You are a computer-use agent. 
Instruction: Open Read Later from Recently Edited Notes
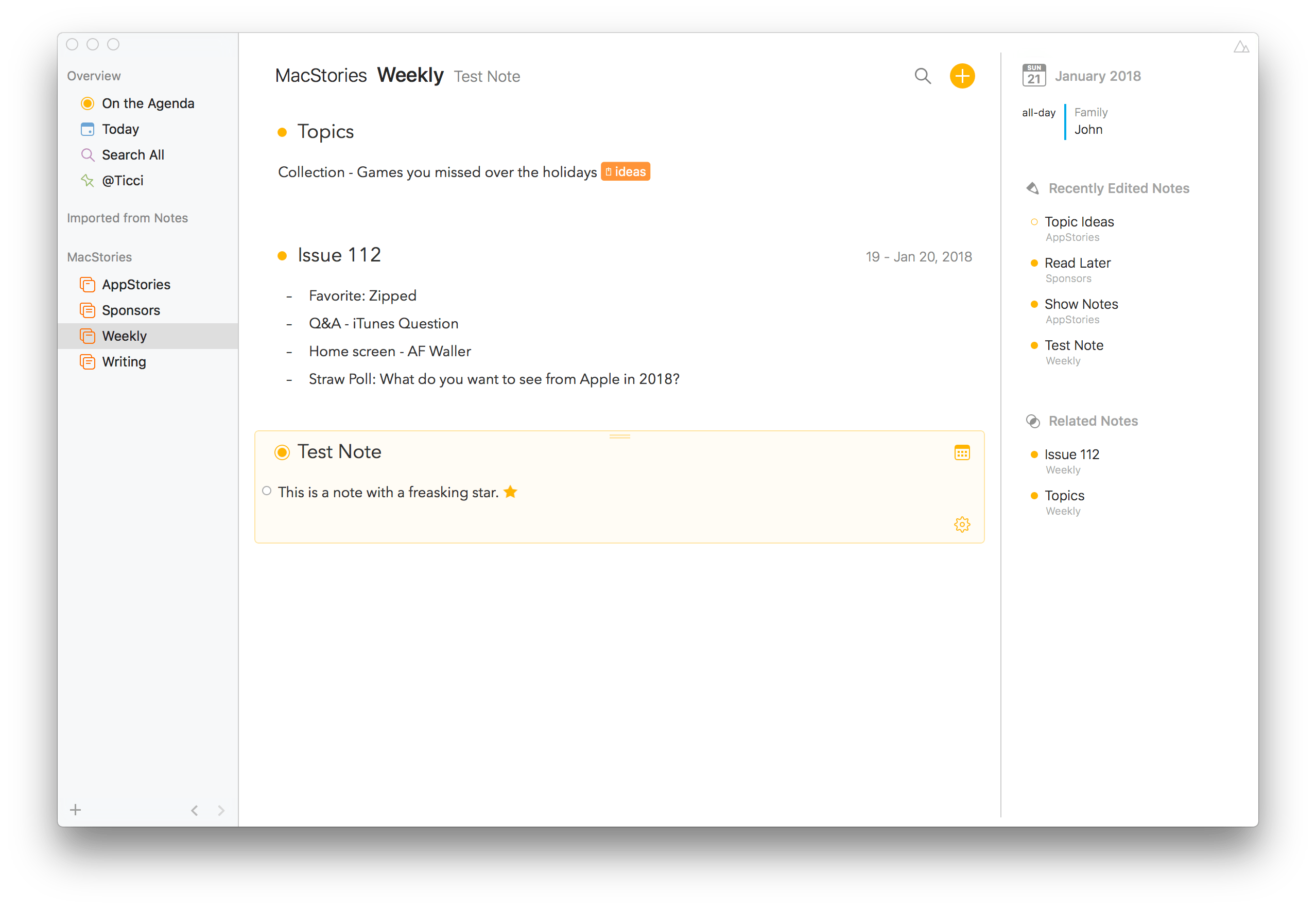click(1077, 263)
